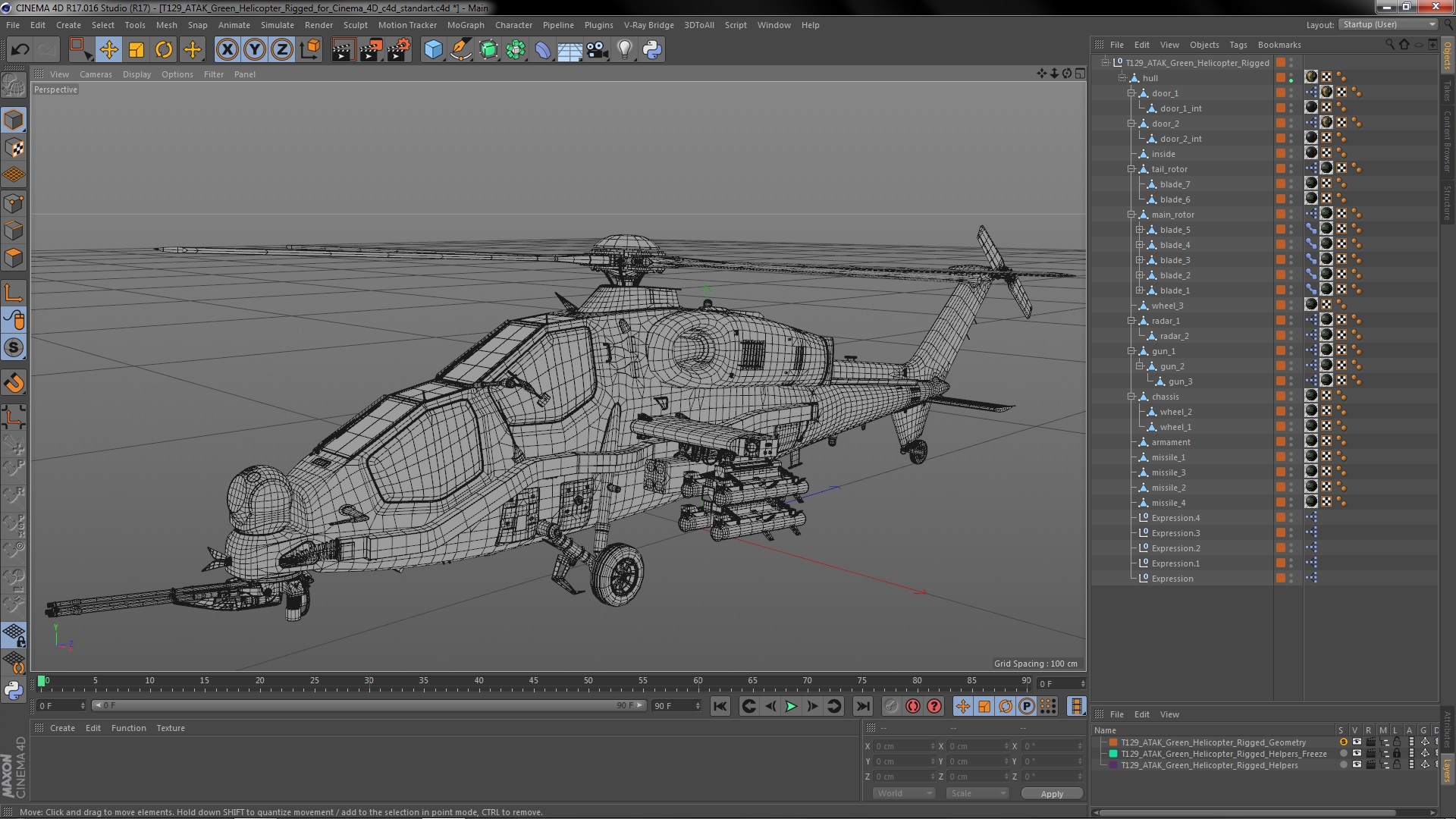Toggle Z axis lock
The image size is (1456, 819).
point(282,50)
